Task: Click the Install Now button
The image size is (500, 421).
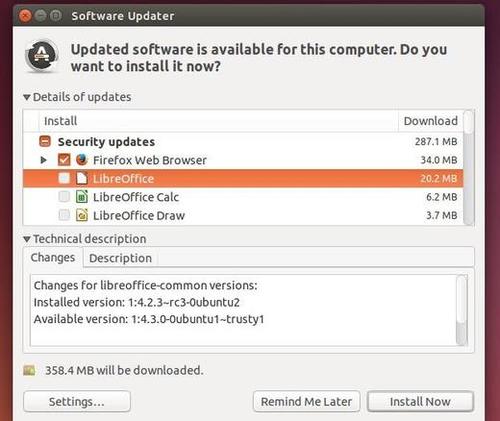Action: point(420,402)
